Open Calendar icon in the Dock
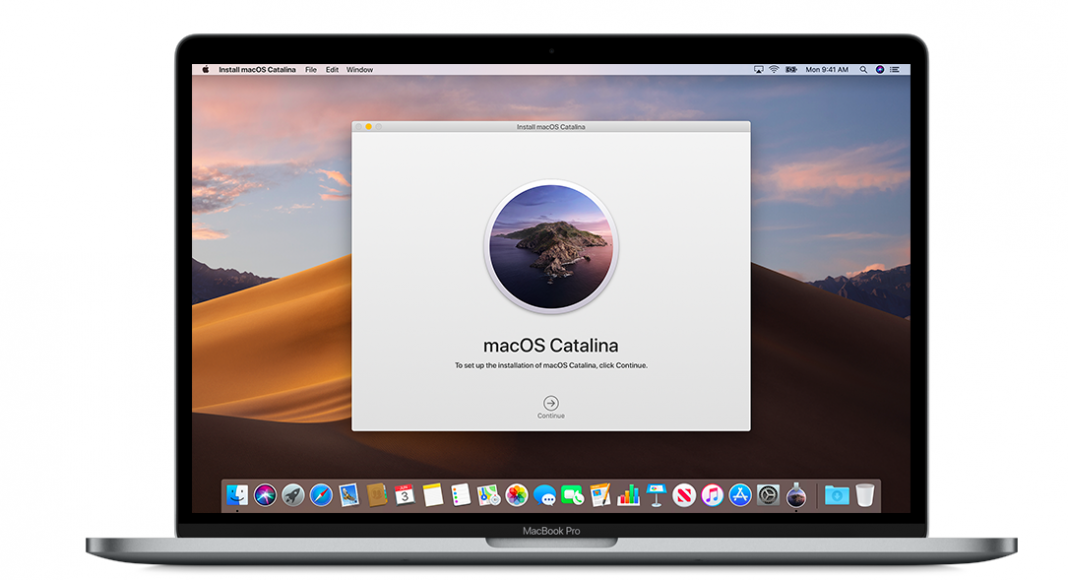The height and width of the screenshot is (580, 1068). click(405, 495)
